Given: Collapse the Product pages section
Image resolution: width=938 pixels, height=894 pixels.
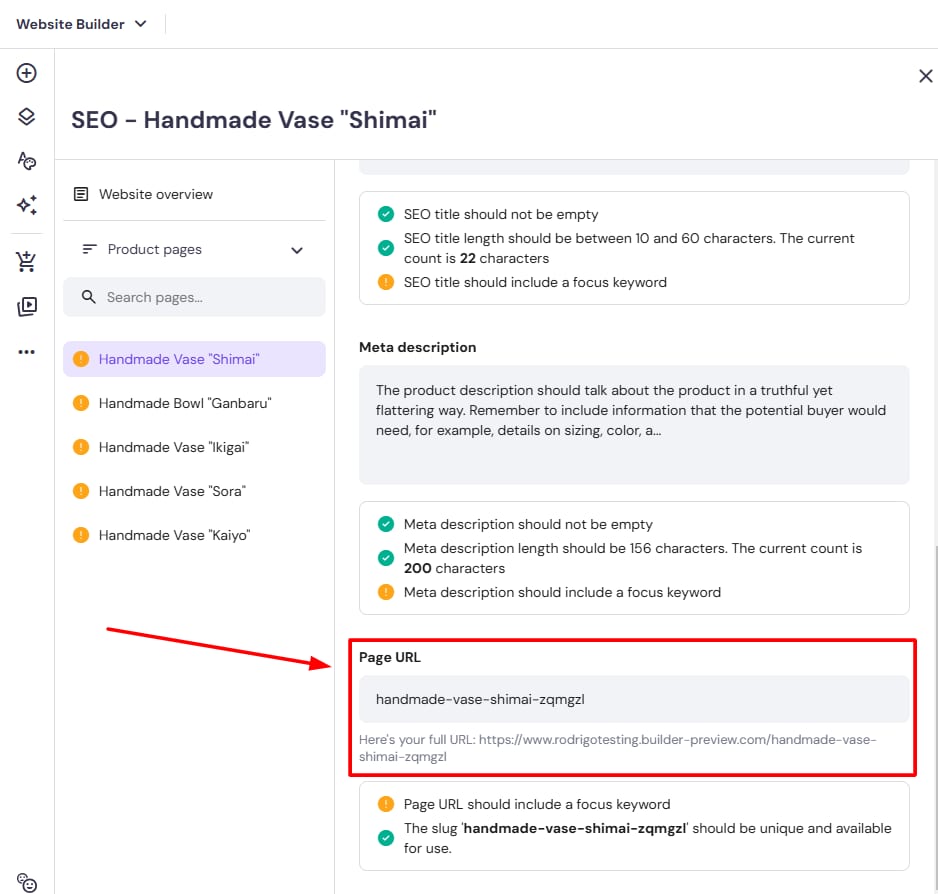Looking at the screenshot, I should click(296, 250).
